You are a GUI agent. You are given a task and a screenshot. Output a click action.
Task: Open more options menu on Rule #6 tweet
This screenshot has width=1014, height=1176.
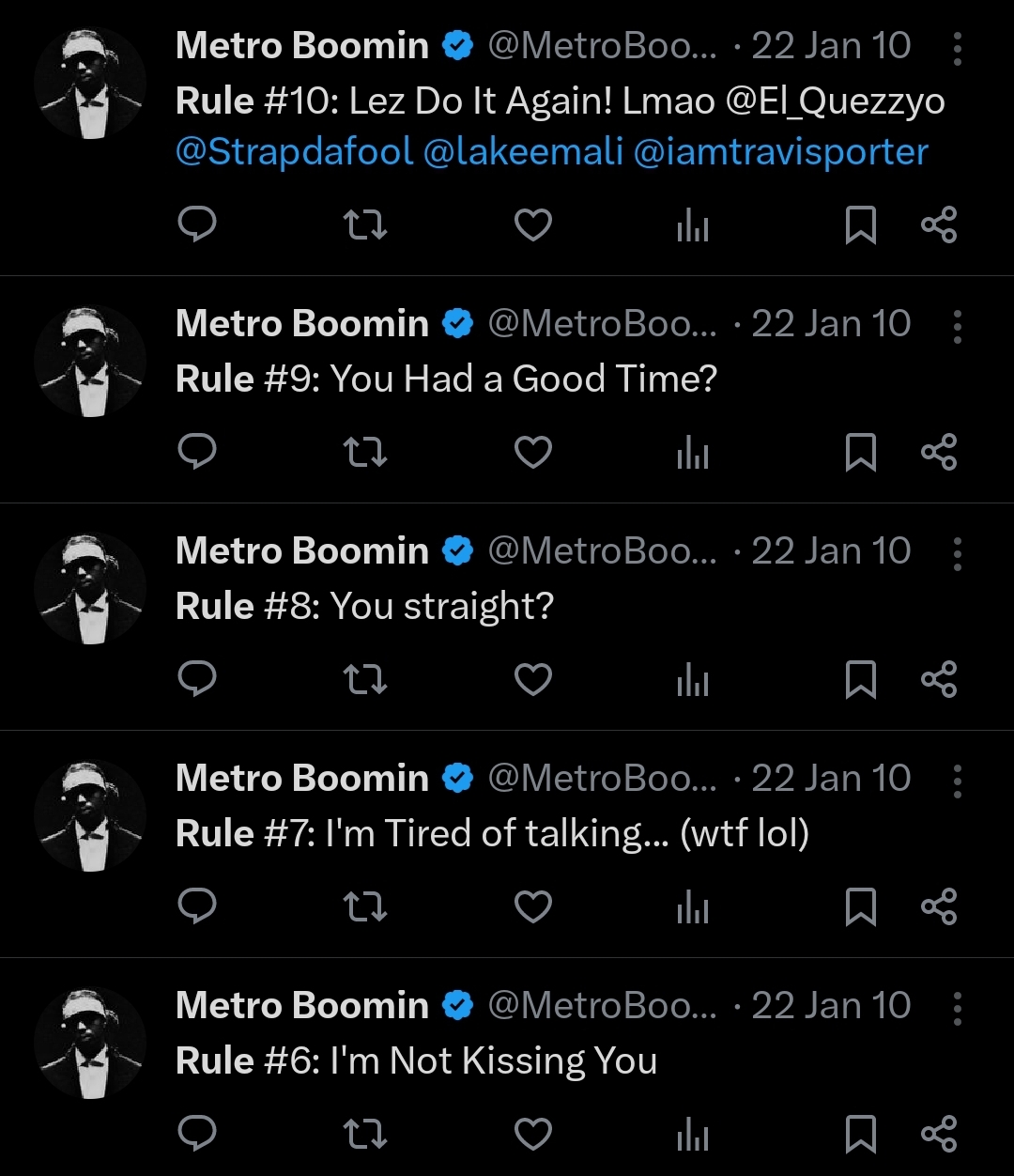pyautogui.click(x=957, y=1008)
